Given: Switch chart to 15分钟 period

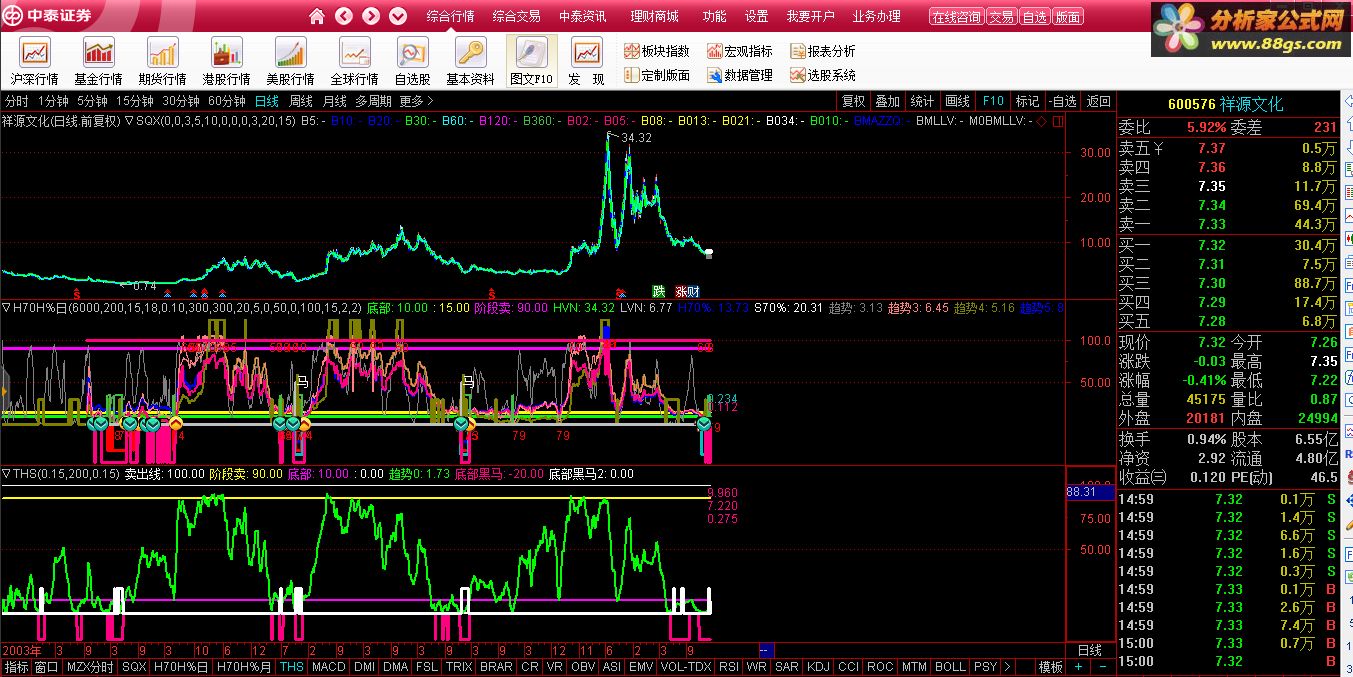Looking at the screenshot, I should coord(134,101).
